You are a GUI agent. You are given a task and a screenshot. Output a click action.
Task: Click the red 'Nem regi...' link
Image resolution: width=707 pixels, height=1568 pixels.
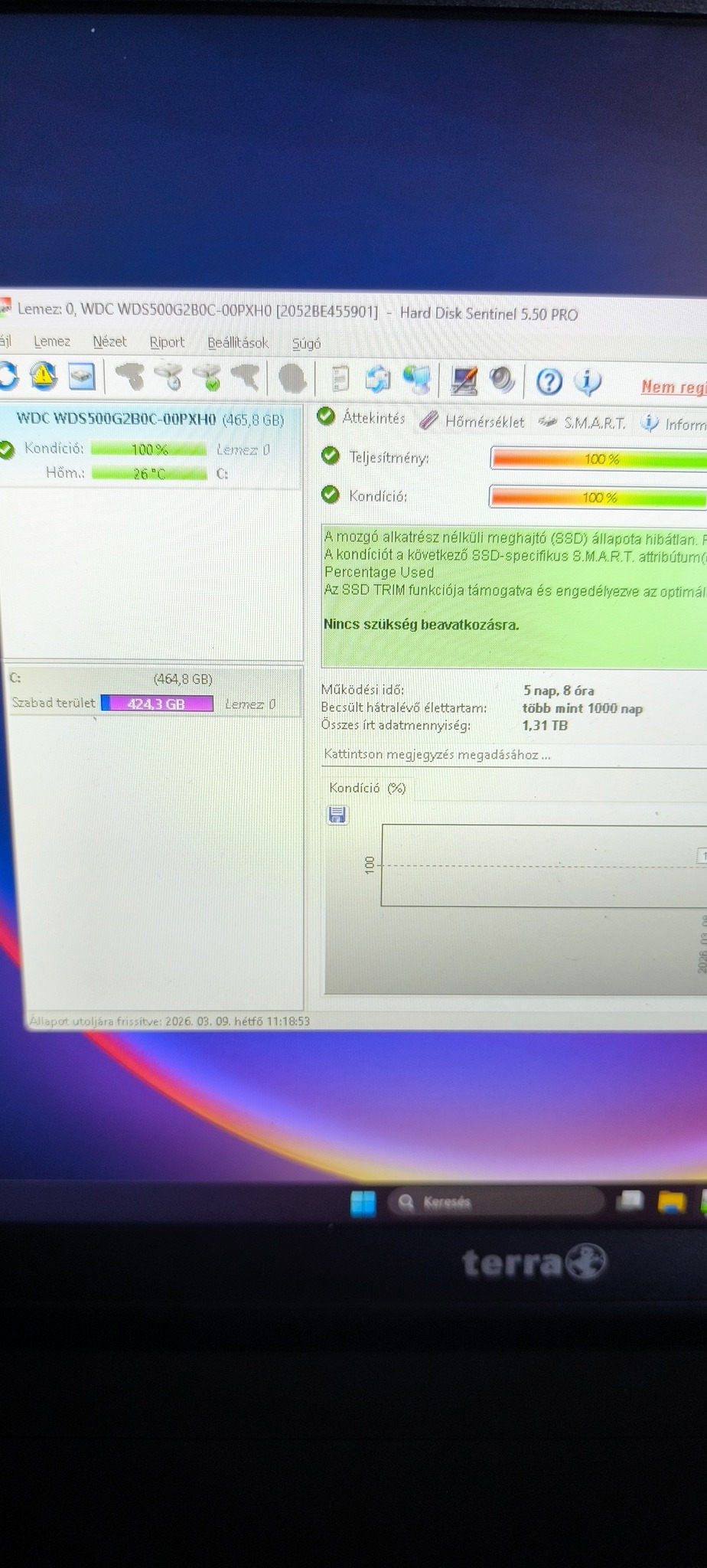click(673, 387)
